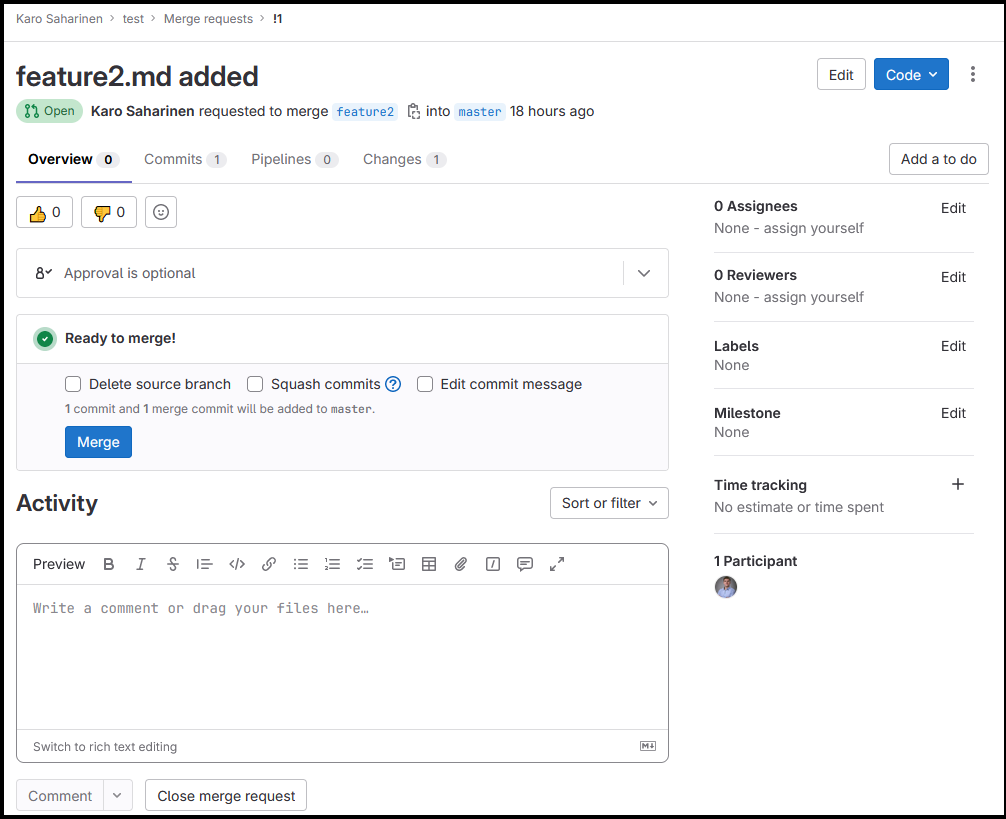Add a table to the comment

pyautogui.click(x=429, y=564)
